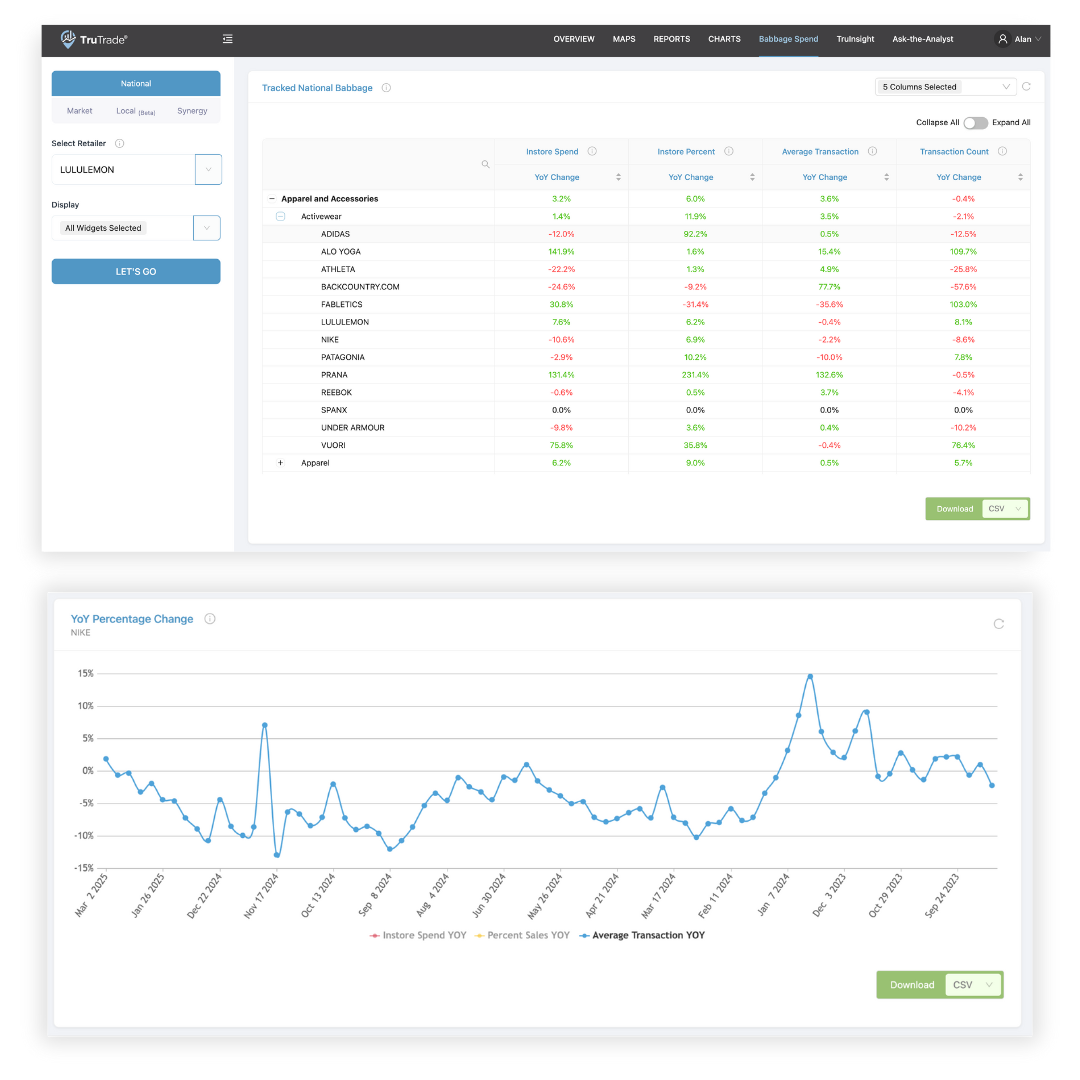Open the CHARTS menu
1080x1080 pixels.
(x=725, y=39)
